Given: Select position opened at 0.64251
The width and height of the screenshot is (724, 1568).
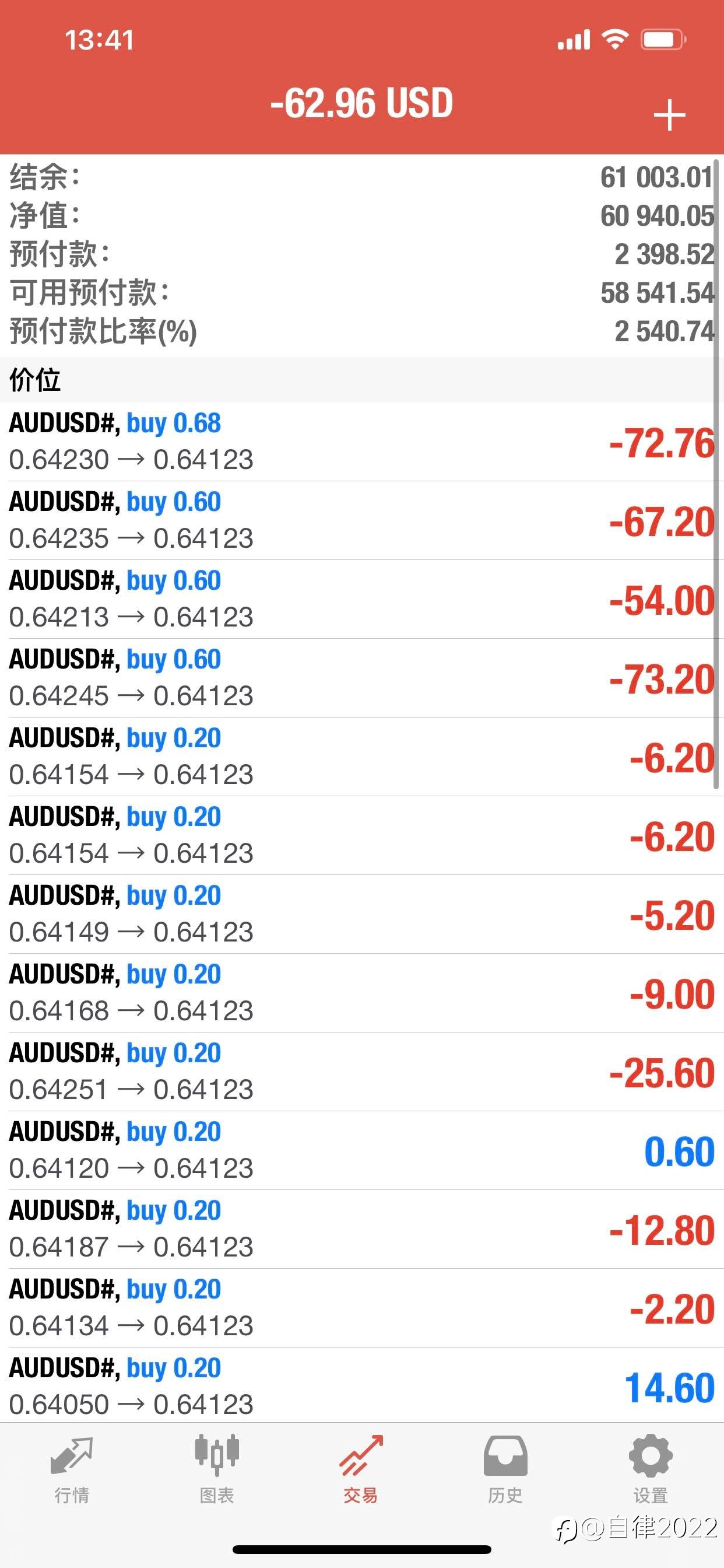Looking at the screenshot, I should [362, 1072].
